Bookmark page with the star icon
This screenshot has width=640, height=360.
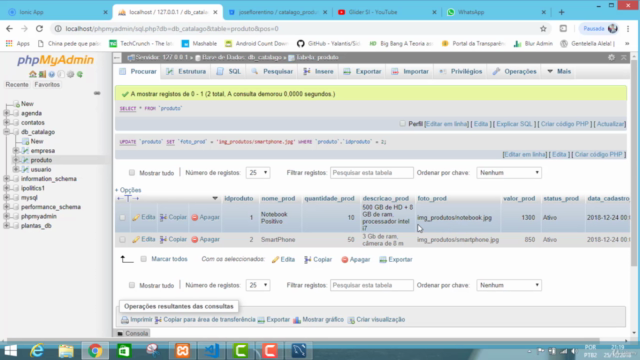543,29
